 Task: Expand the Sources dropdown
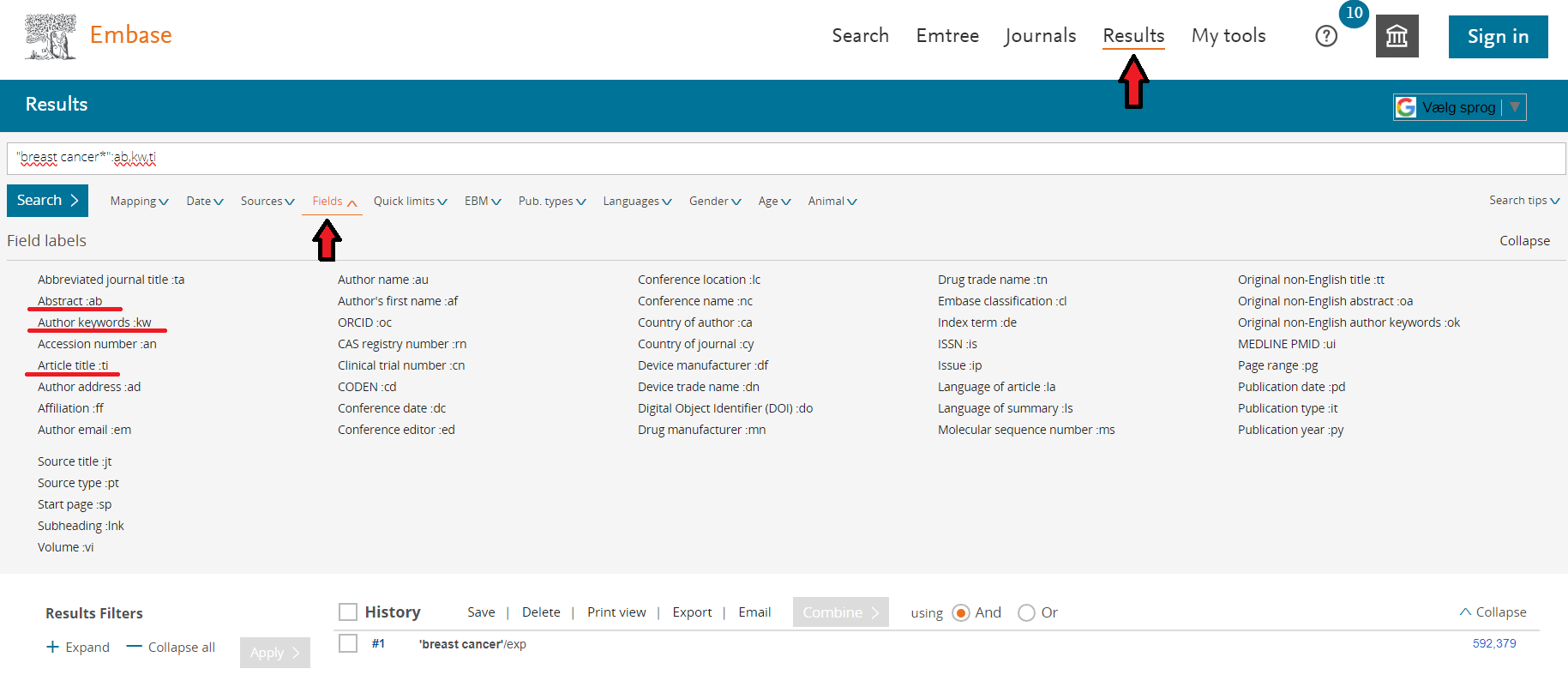(267, 201)
